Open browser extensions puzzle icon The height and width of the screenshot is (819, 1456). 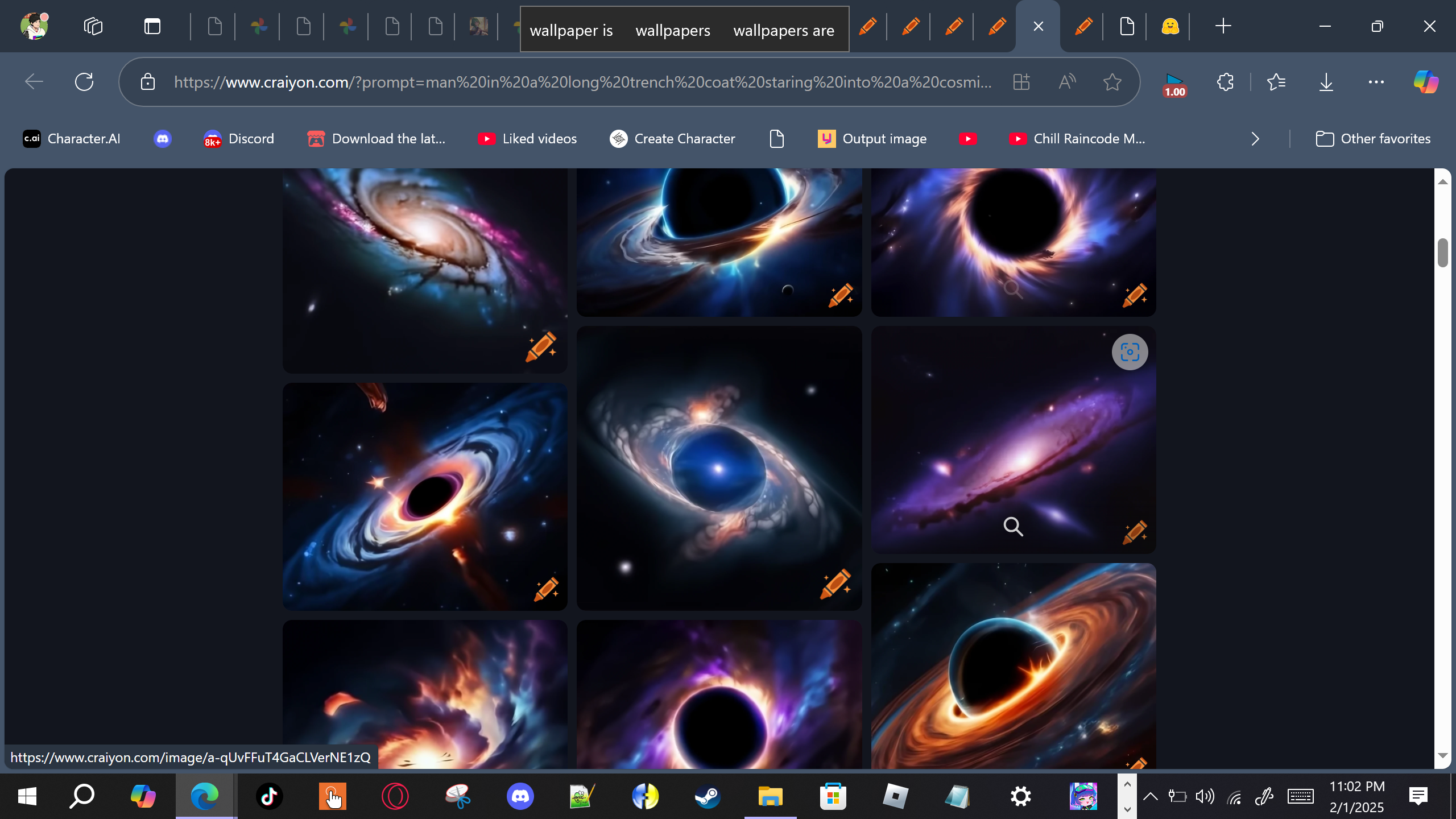click(1225, 82)
